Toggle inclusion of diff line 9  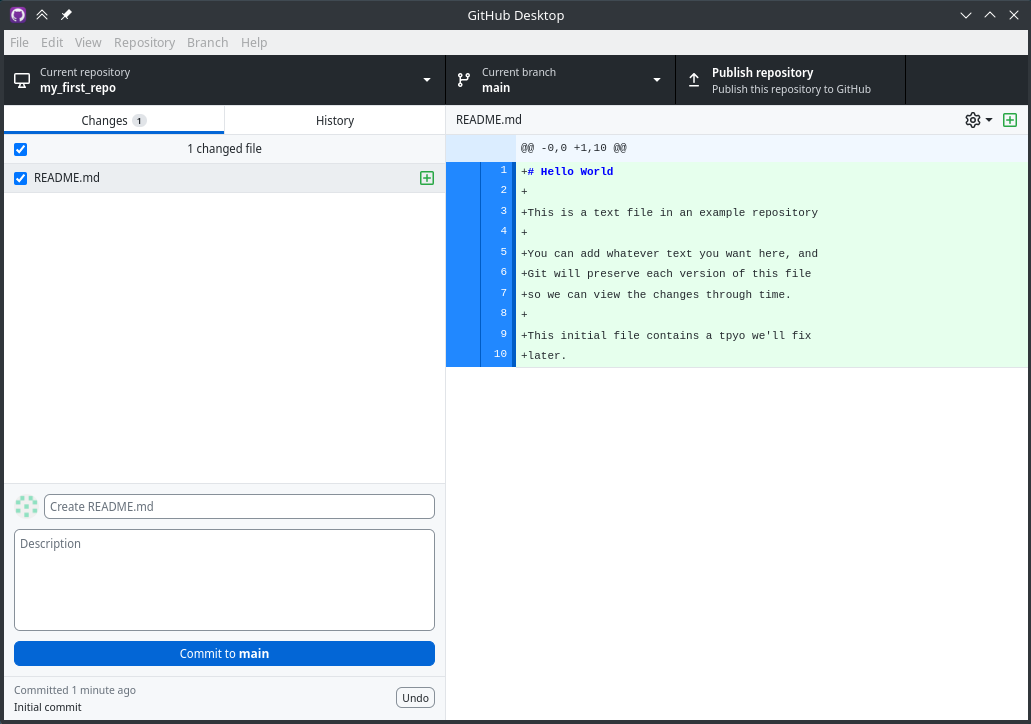pos(481,335)
